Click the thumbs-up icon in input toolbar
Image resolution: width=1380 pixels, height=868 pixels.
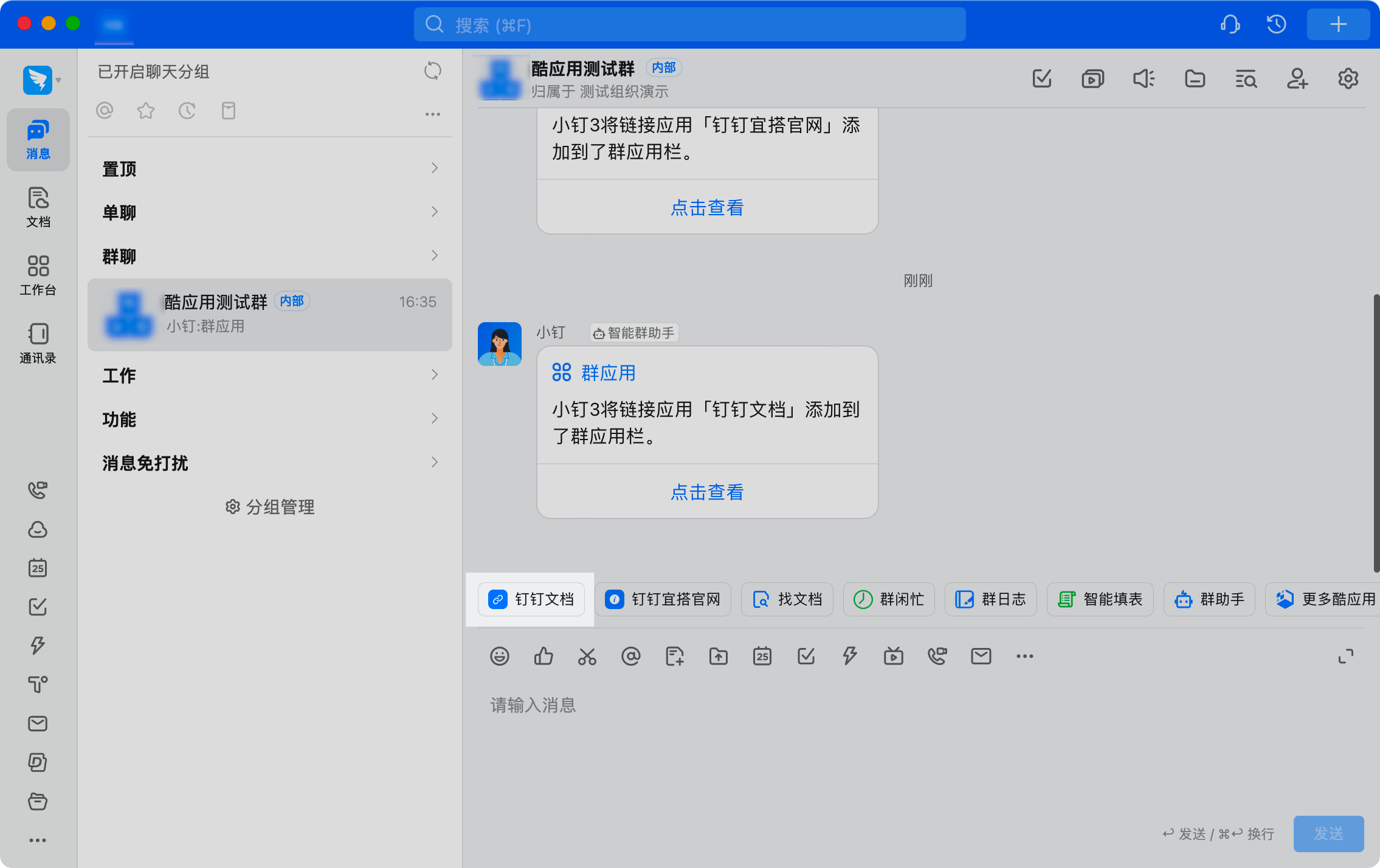pyautogui.click(x=543, y=656)
